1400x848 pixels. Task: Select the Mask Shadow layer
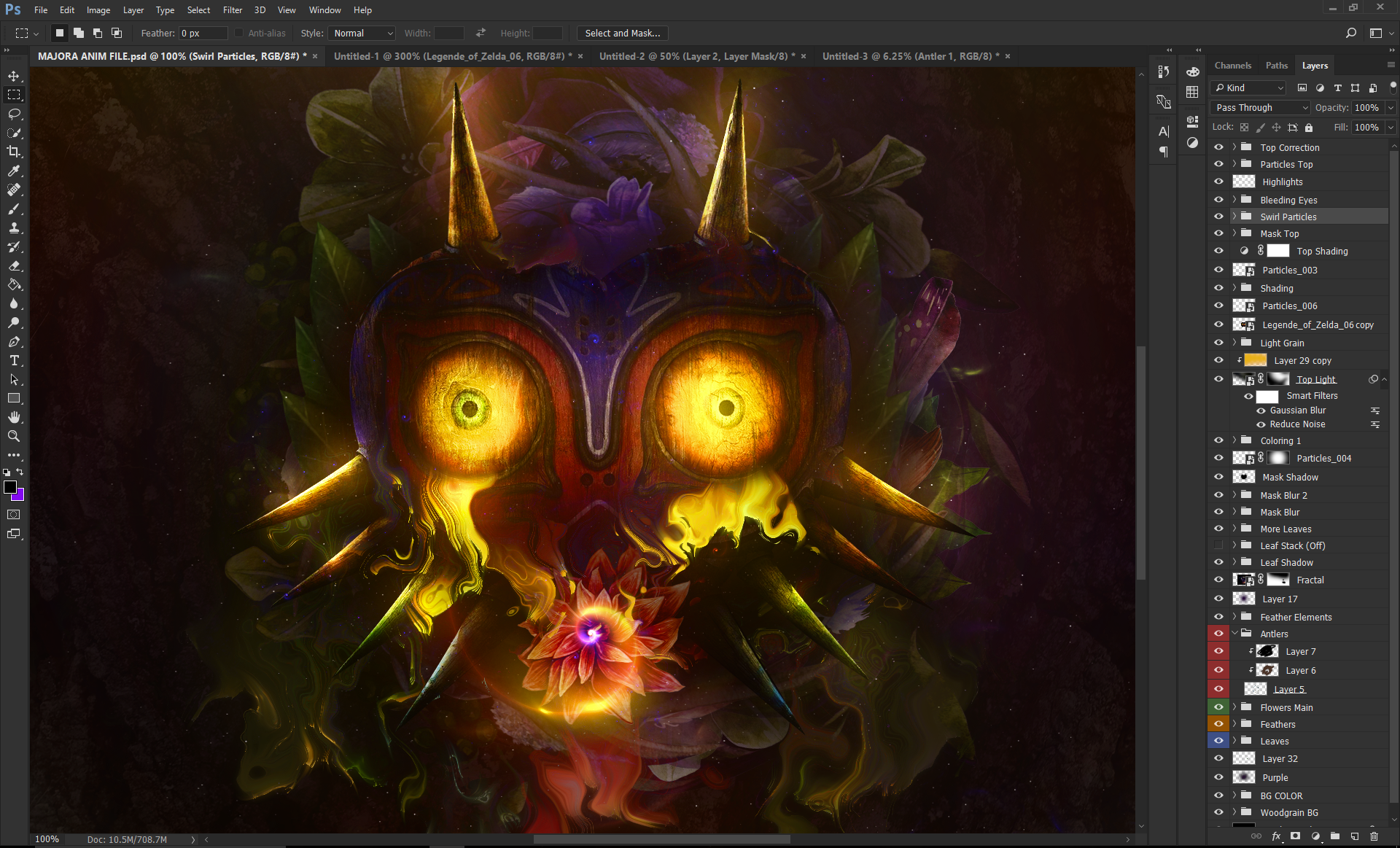pyautogui.click(x=1298, y=477)
